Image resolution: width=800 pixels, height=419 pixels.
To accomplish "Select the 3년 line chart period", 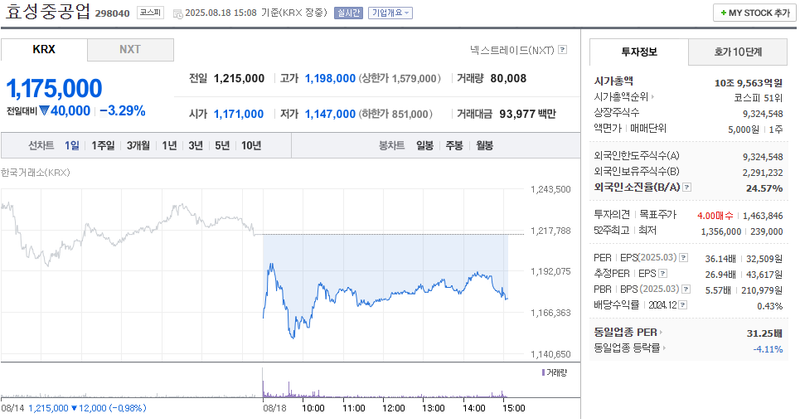I will 196,145.
